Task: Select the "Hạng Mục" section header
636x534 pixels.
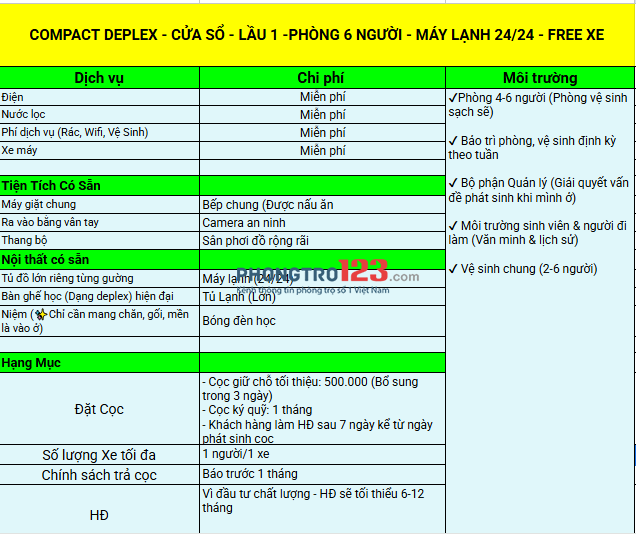Action: [35, 361]
